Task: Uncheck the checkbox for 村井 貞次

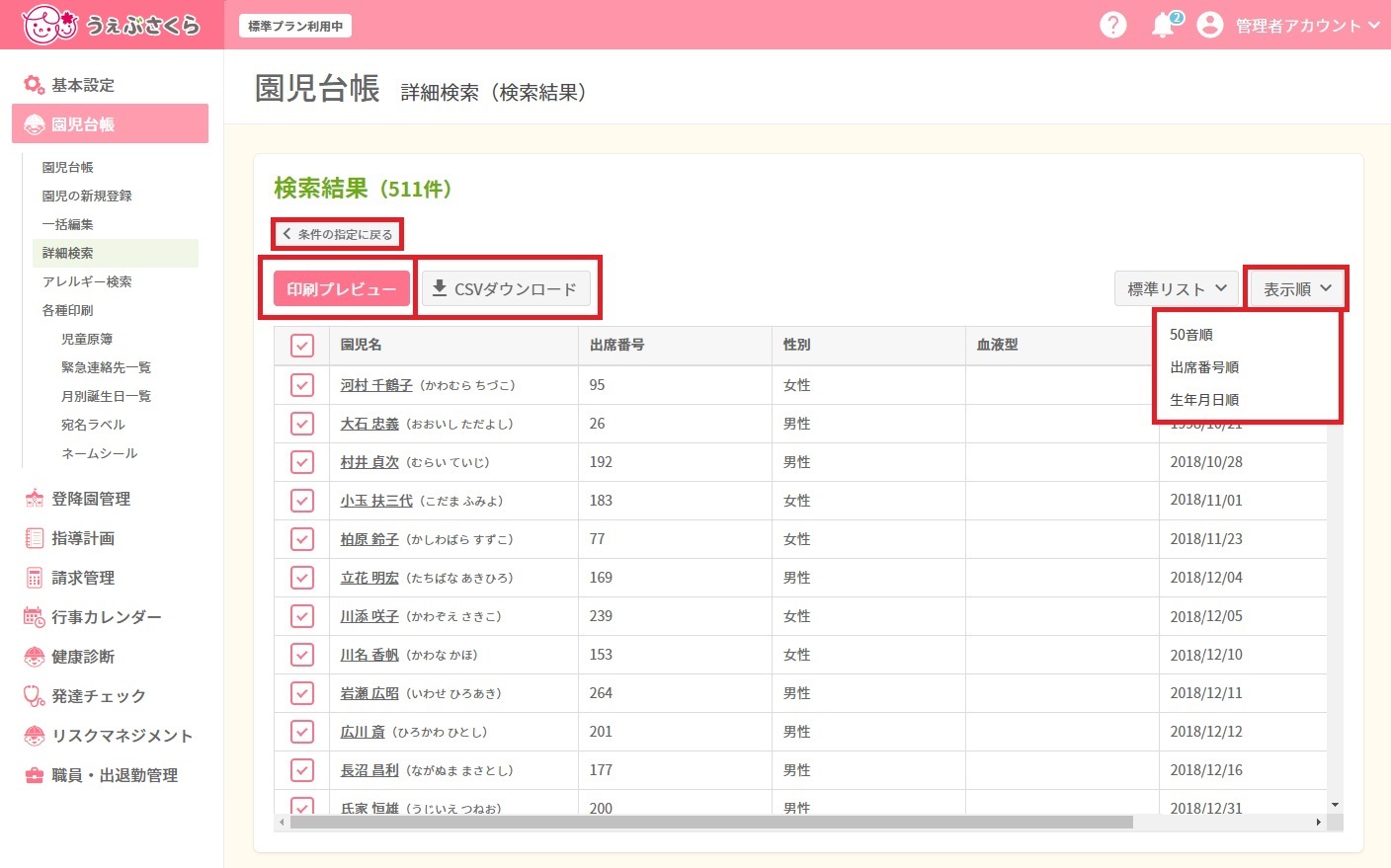Action: pyautogui.click(x=302, y=462)
